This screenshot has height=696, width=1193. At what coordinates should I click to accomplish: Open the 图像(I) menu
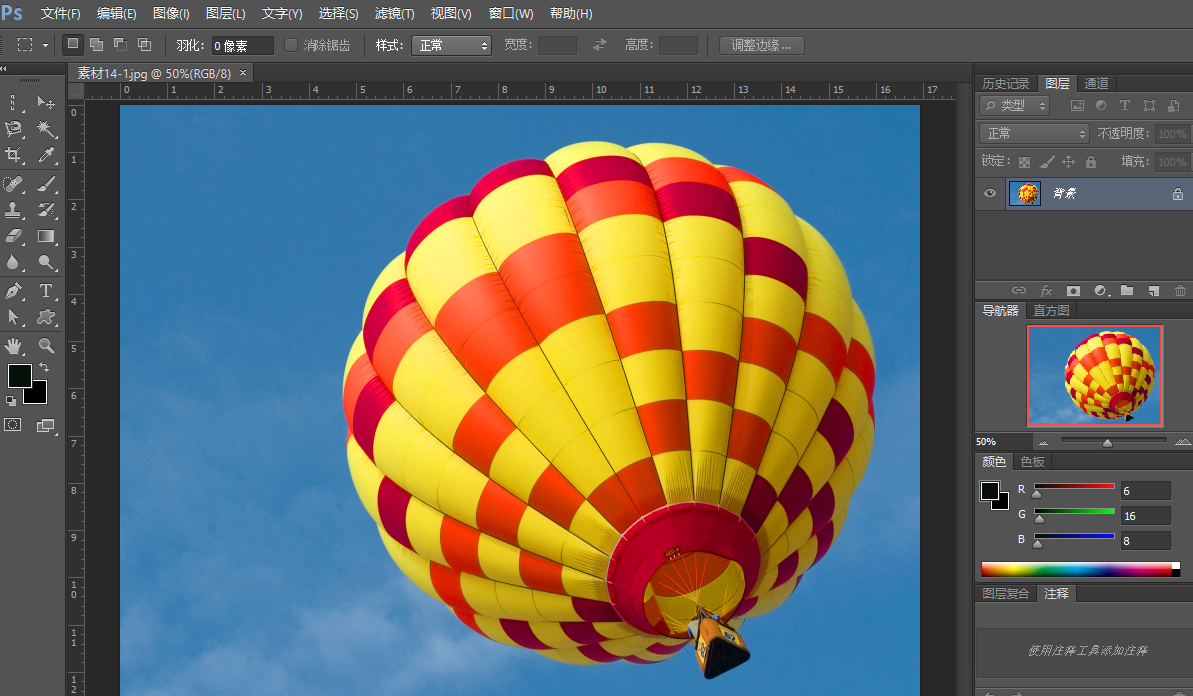coord(171,14)
